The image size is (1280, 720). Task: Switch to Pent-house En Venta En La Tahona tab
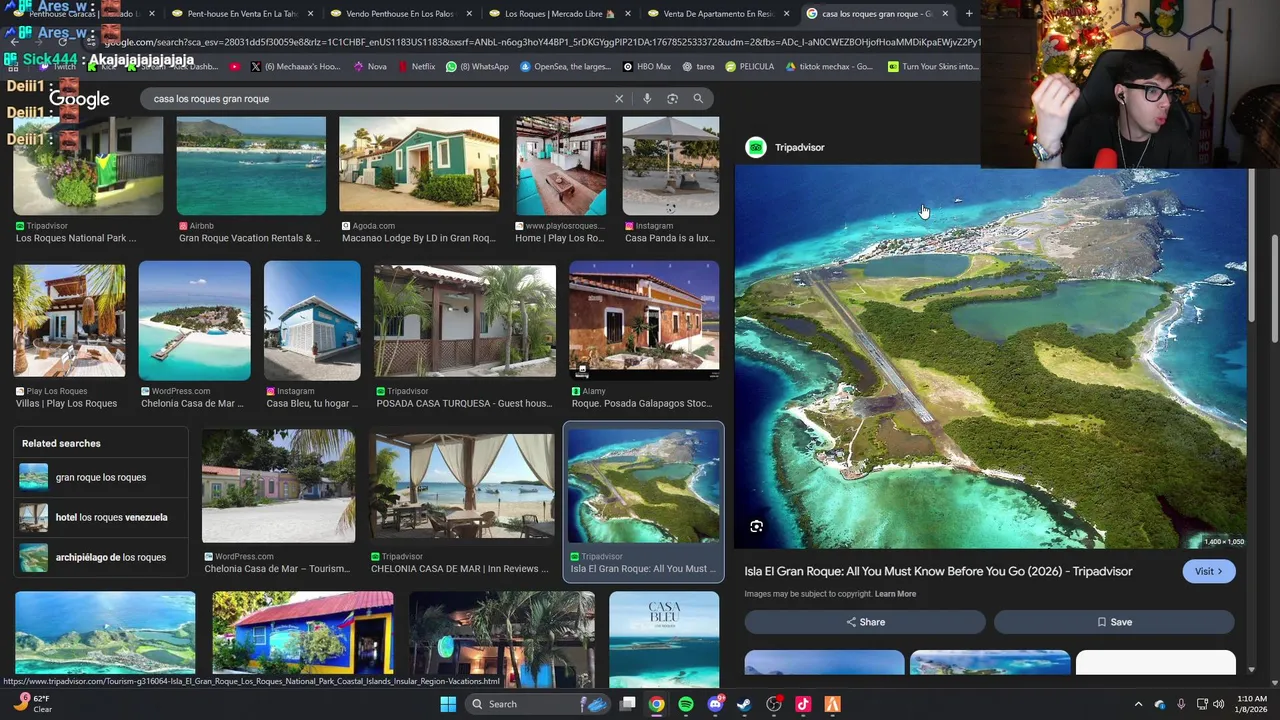[244, 14]
